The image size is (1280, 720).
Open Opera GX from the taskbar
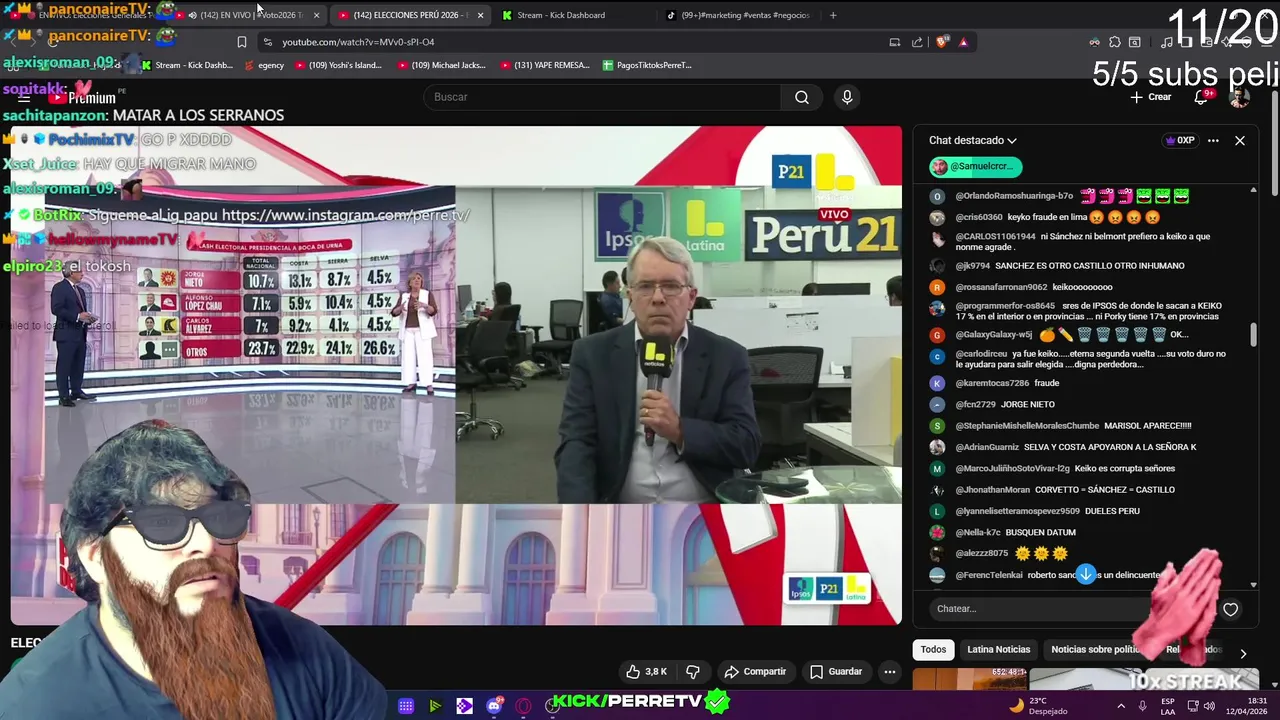(523, 706)
